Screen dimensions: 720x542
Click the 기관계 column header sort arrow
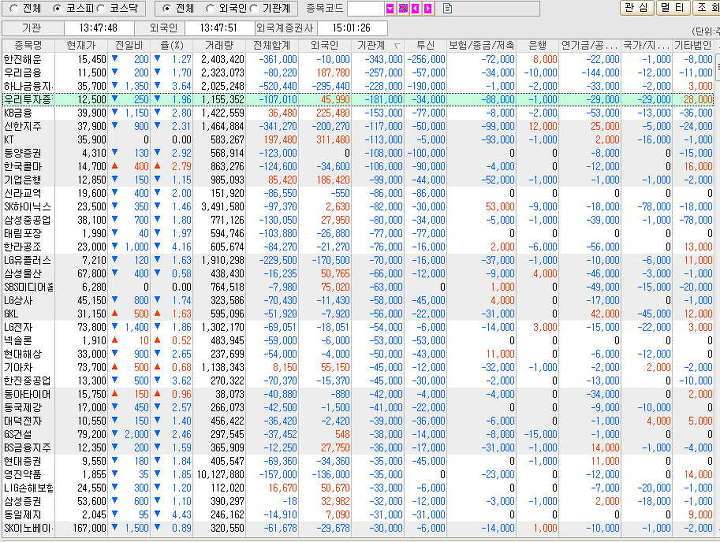point(397,45)
